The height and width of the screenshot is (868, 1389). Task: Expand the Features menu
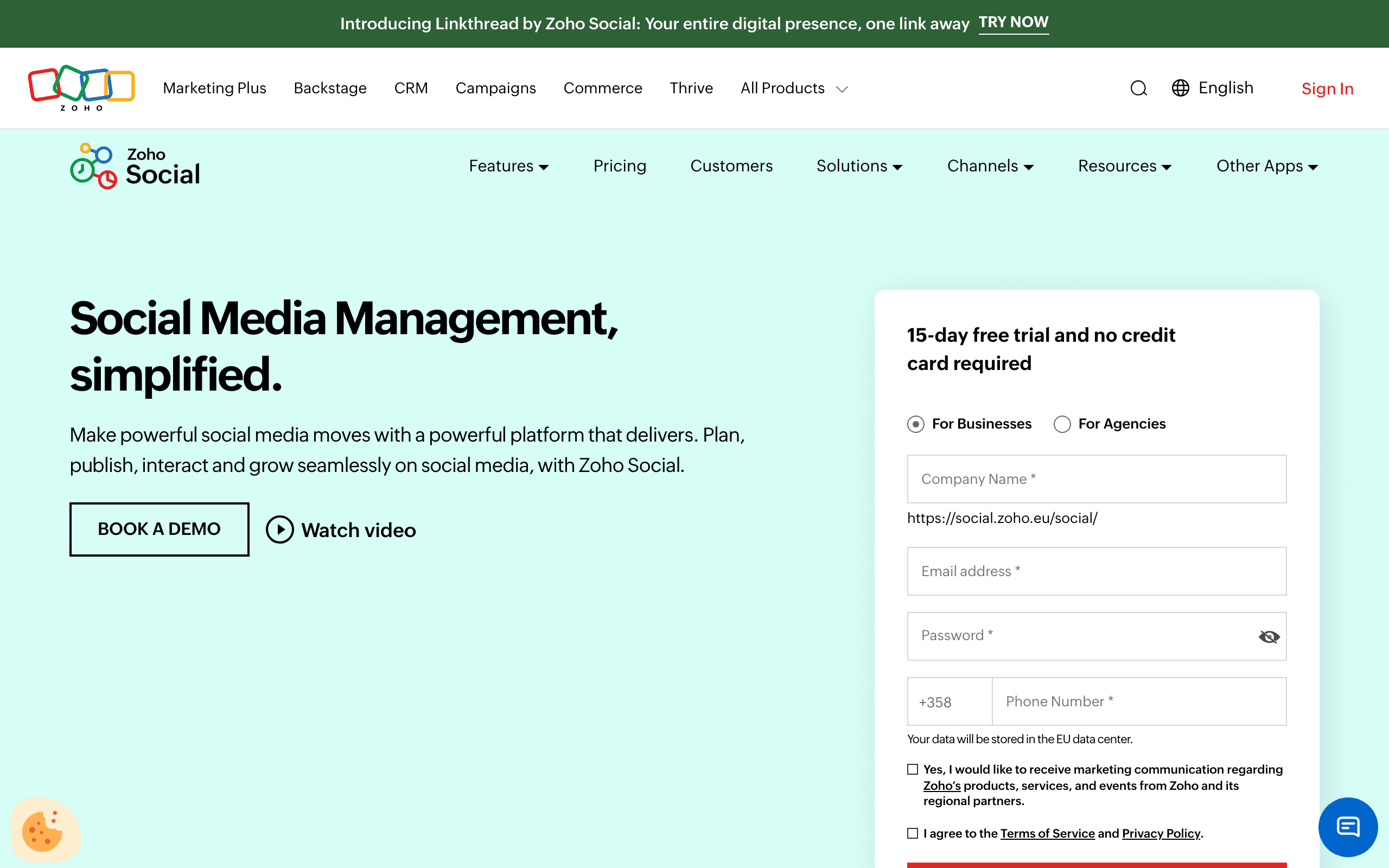pos(508,166)
